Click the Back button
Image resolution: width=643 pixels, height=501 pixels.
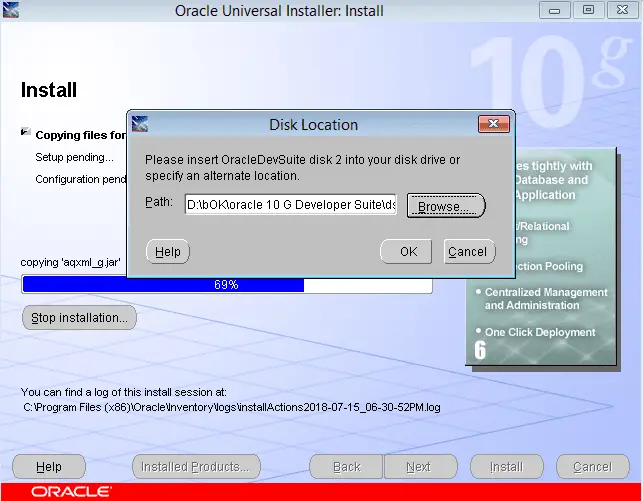coord(346,467)
